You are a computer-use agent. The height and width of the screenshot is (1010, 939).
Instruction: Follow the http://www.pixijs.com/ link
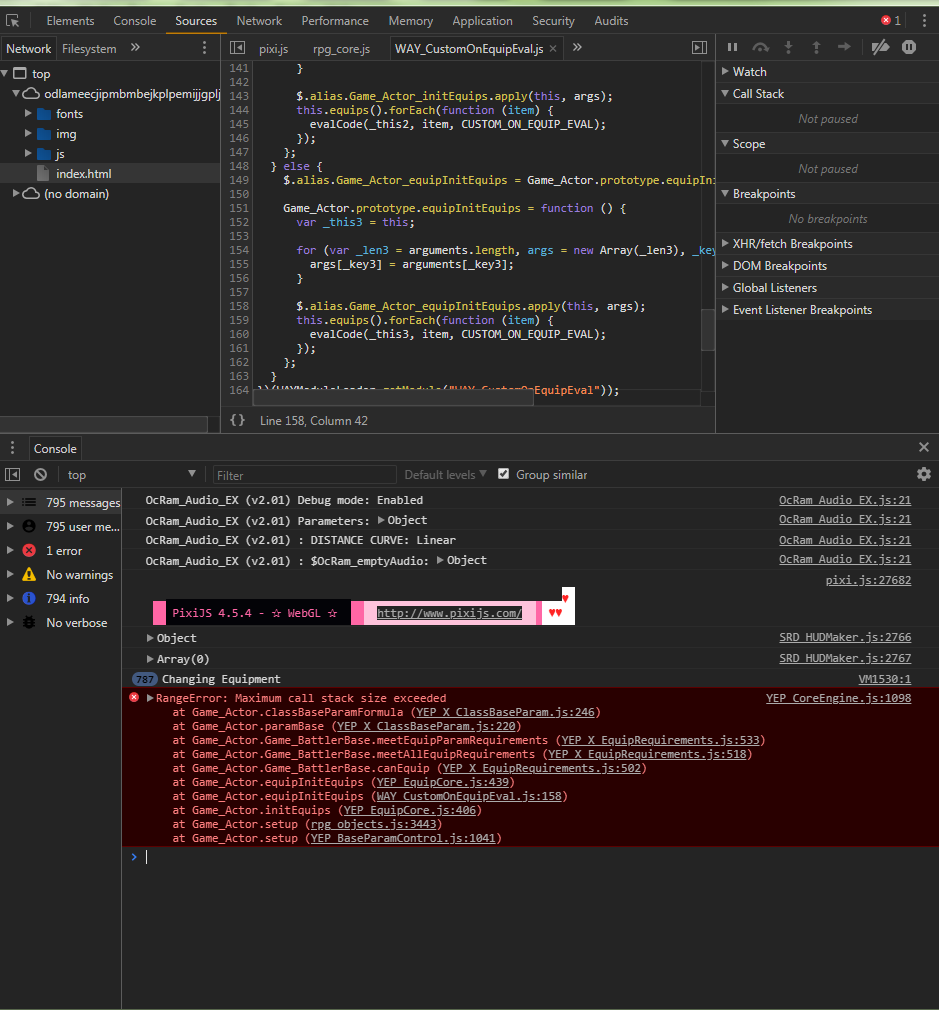coord(449,613)
